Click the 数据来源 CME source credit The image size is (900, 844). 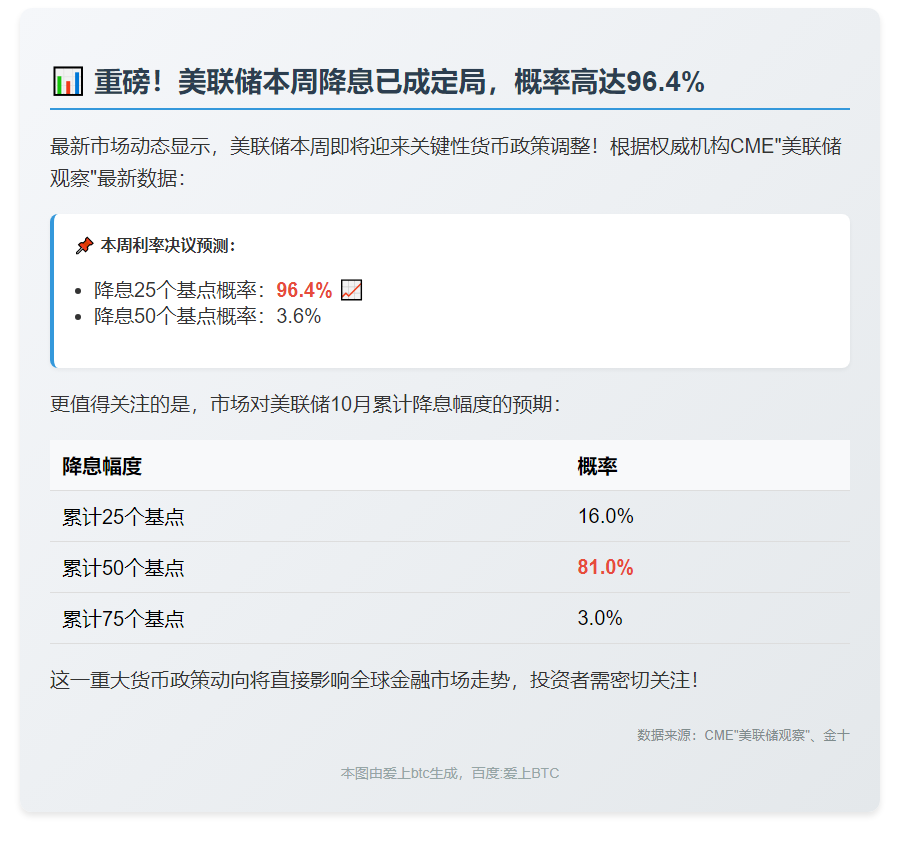[x=743, y=735]
